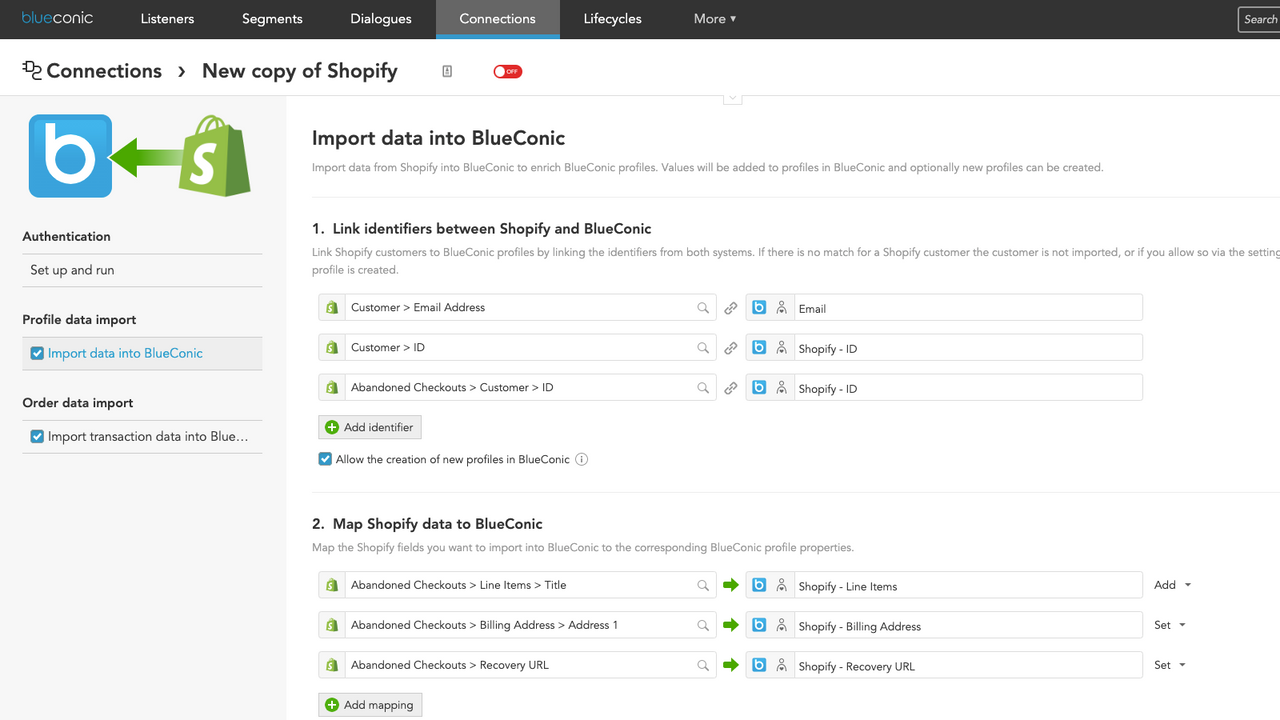Toggle Import data into BlueConic checkbox

(x=37, y=353)
